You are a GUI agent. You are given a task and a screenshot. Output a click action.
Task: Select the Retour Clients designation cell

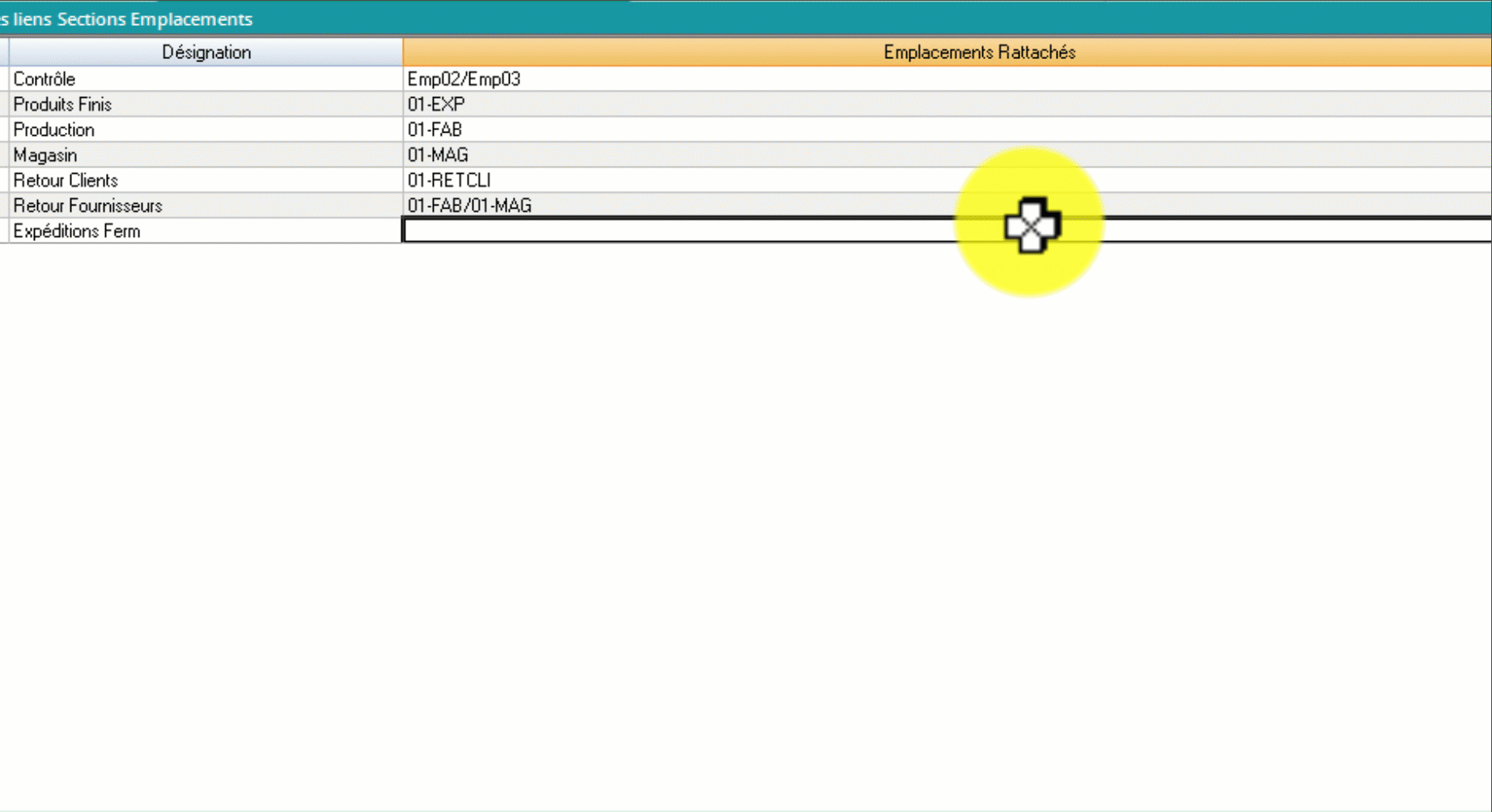[x=206, y=180]
